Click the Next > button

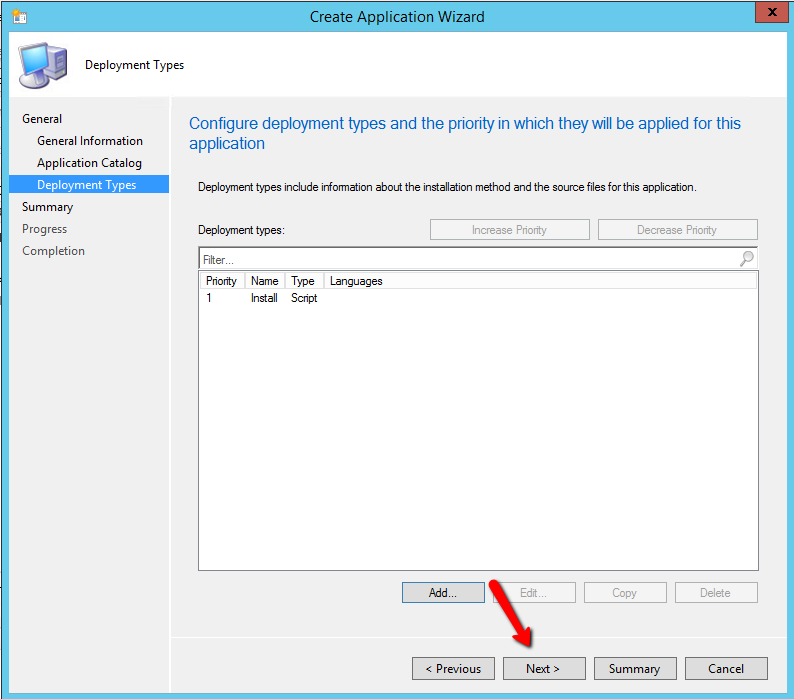click(x=543, y=669)
